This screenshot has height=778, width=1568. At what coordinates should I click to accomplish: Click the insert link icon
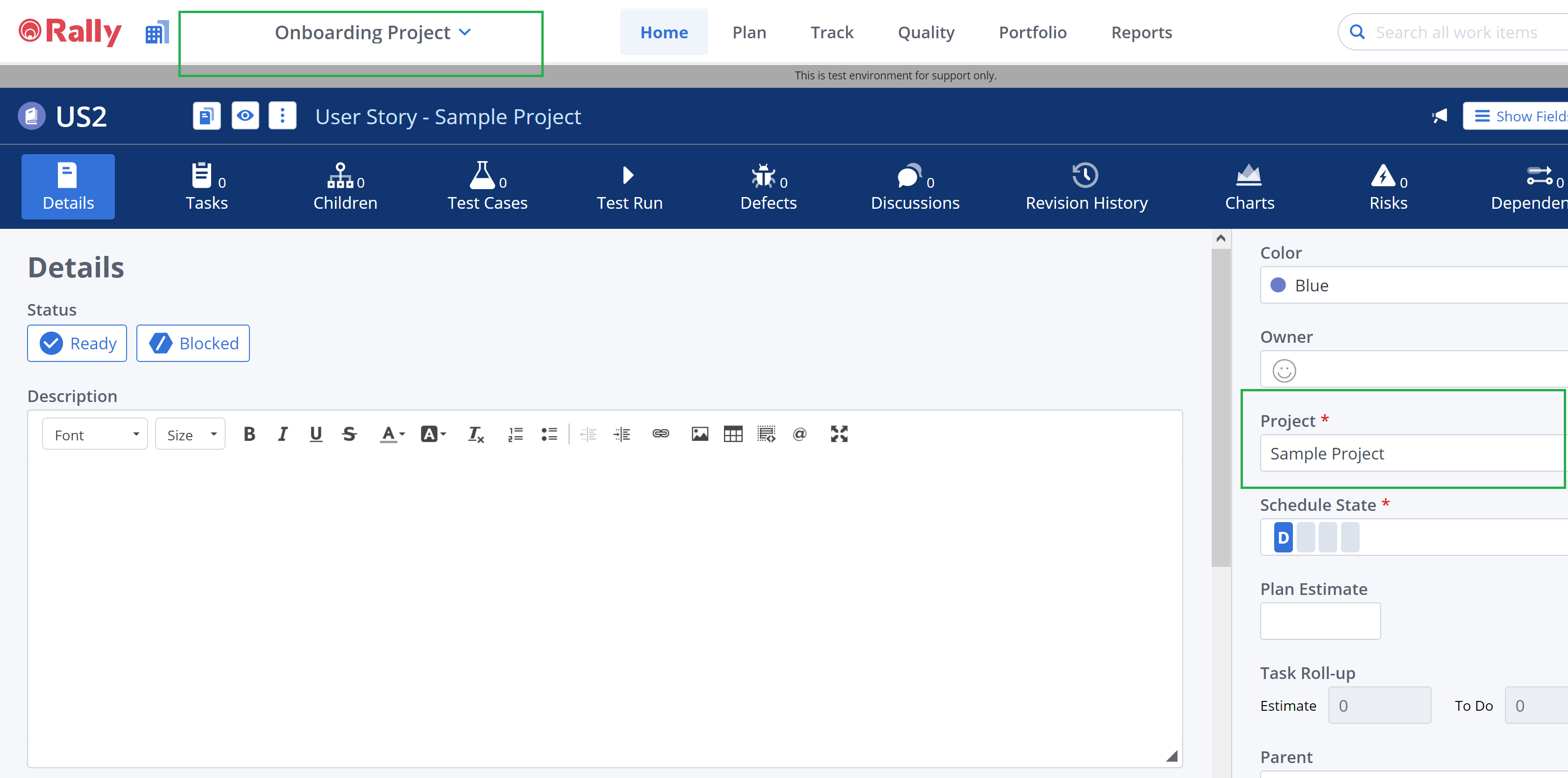(660, 434)
